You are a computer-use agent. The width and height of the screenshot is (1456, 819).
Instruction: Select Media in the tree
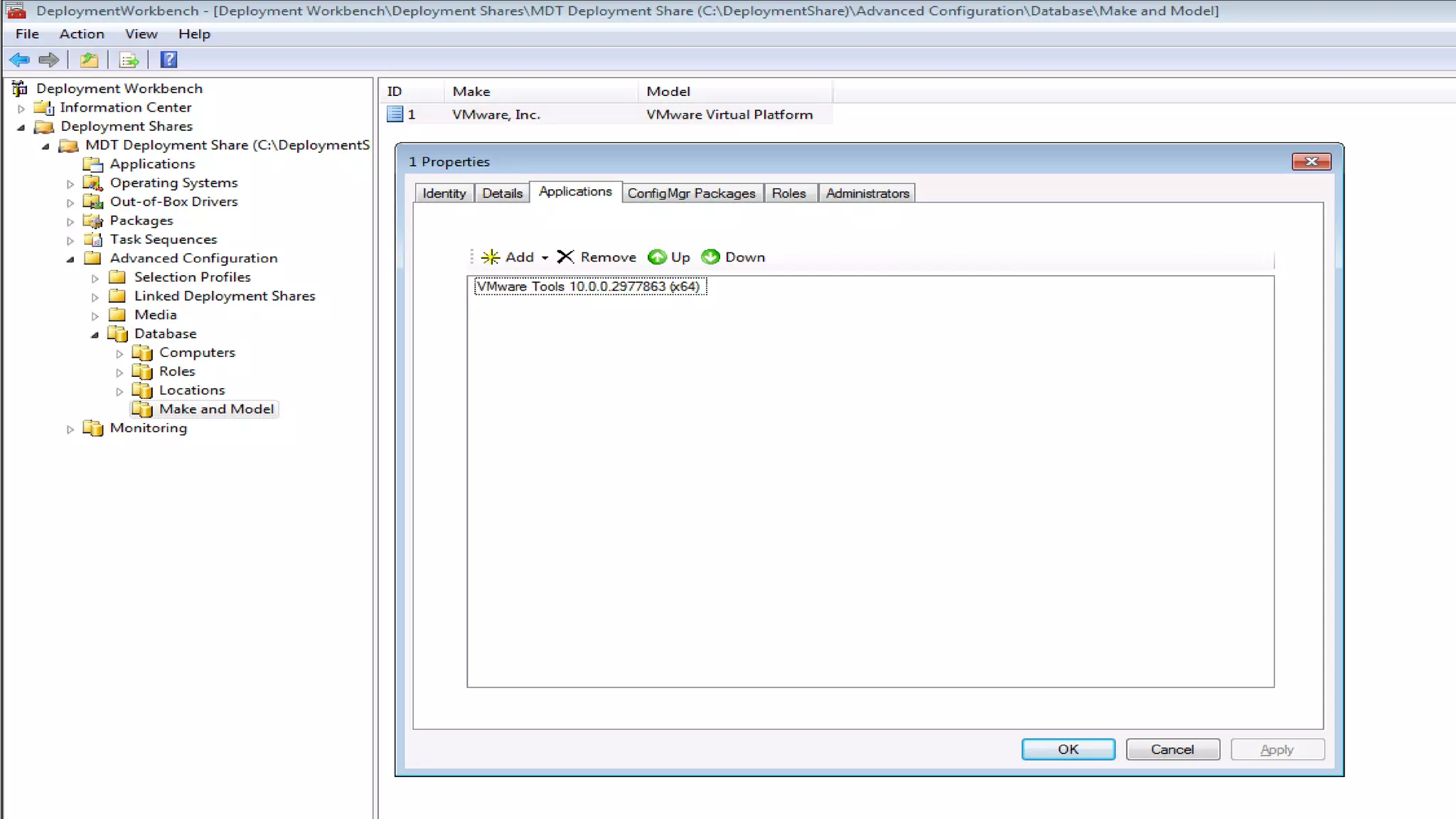pyautogui.click(x=156, y=315)
